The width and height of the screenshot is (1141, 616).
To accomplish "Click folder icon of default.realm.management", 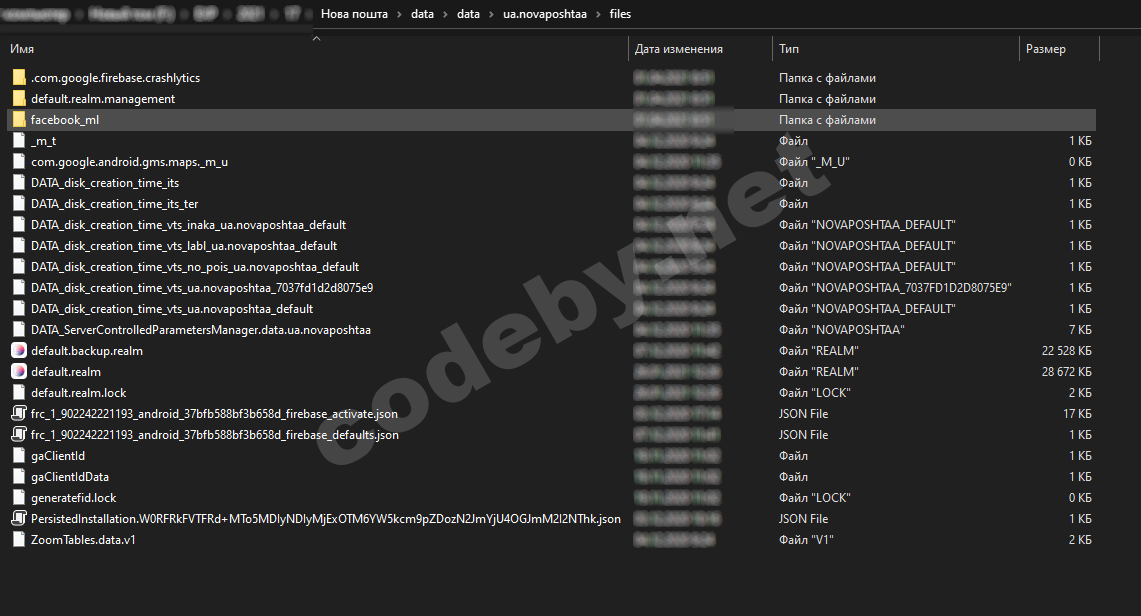I will coord(19,99).
